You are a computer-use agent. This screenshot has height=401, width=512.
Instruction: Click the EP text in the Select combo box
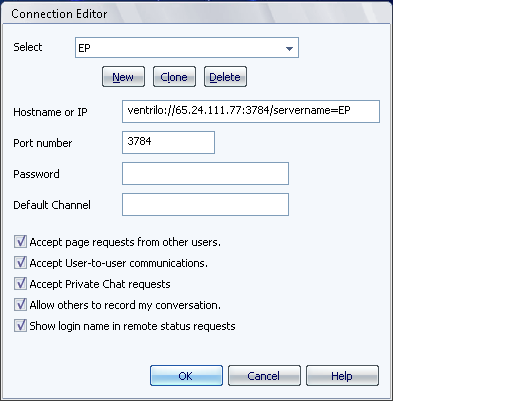coord(84,48)
